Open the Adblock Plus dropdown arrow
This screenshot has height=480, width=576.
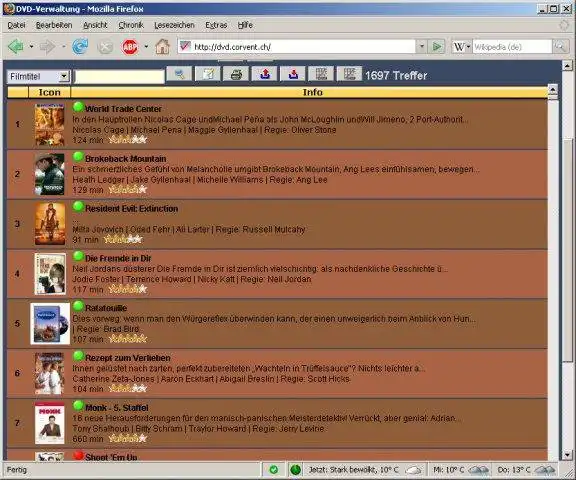[x=146, y=47]
